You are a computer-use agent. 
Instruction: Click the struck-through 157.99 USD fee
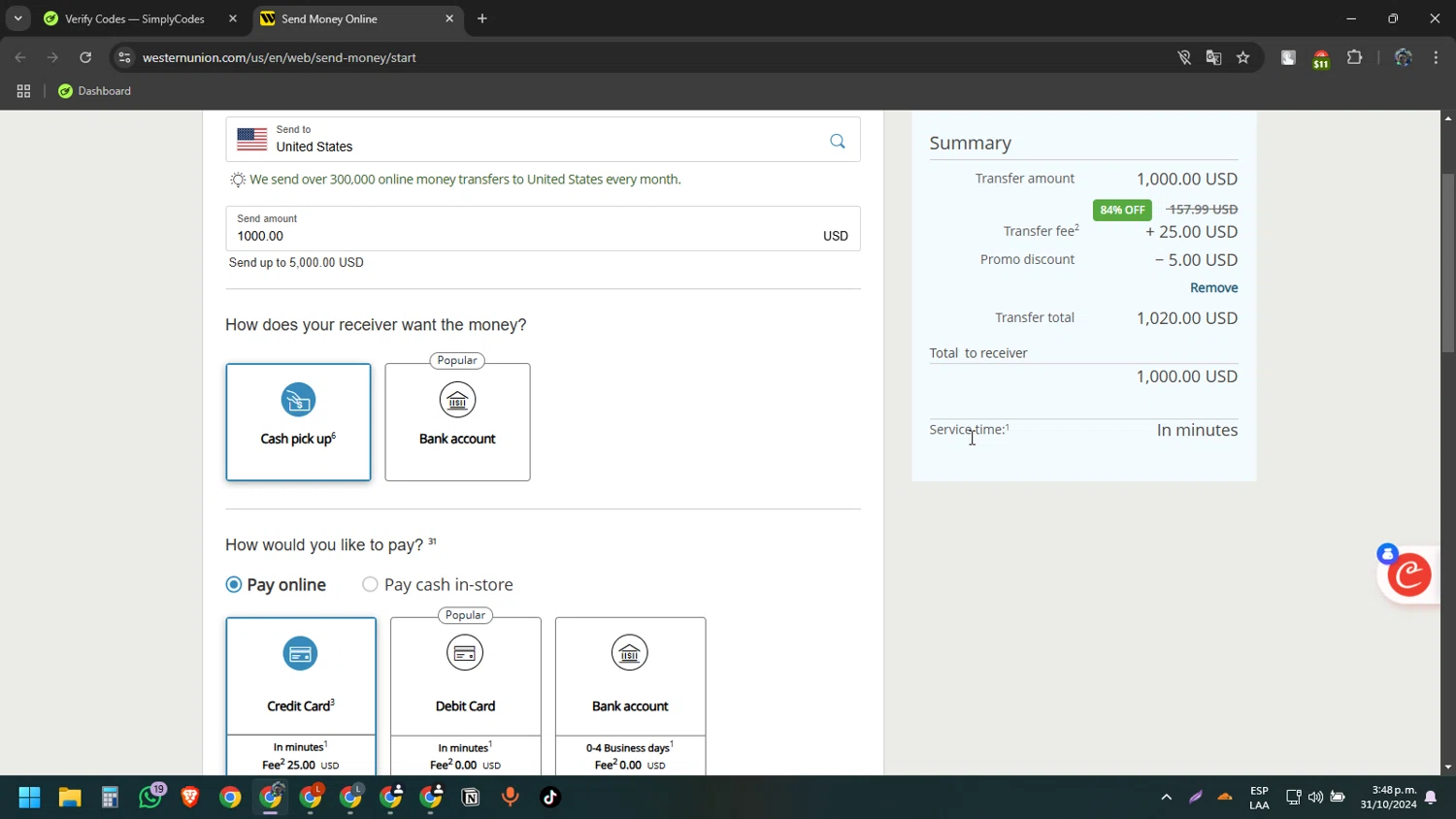pos(1202,210)
